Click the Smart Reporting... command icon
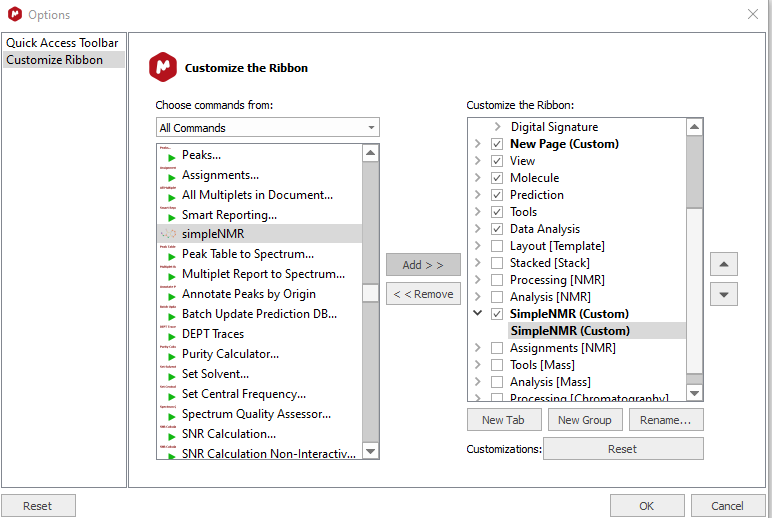Screen dimensions: 772x518 pyautogui.click(x=168, y=215)
